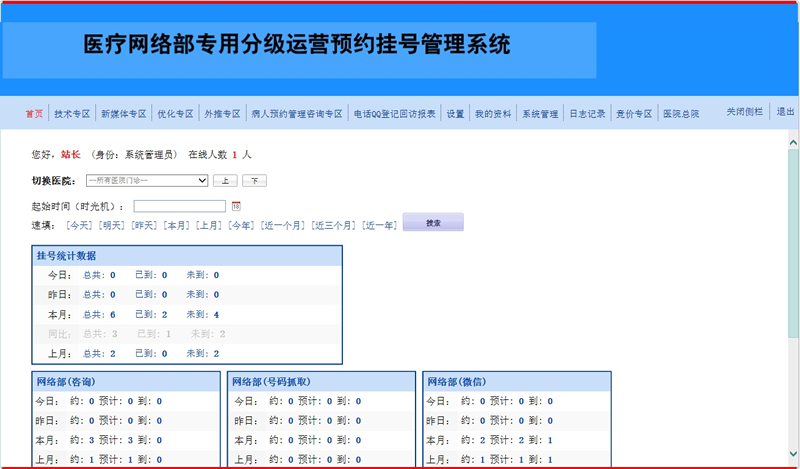Viewport: 800px width, 469px height.
Task: Click 本月 未到 value 4 in 挂号统计数据
Action: click(x=216, y=315)
